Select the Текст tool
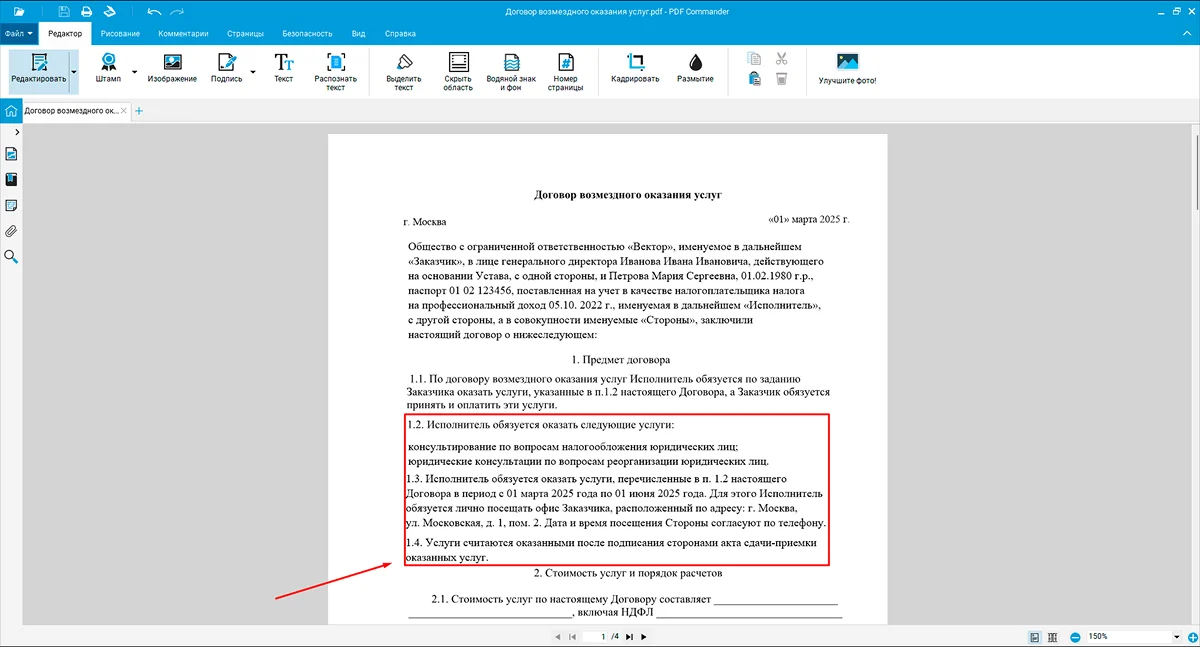1200x647 pixels. pos(284,68)
